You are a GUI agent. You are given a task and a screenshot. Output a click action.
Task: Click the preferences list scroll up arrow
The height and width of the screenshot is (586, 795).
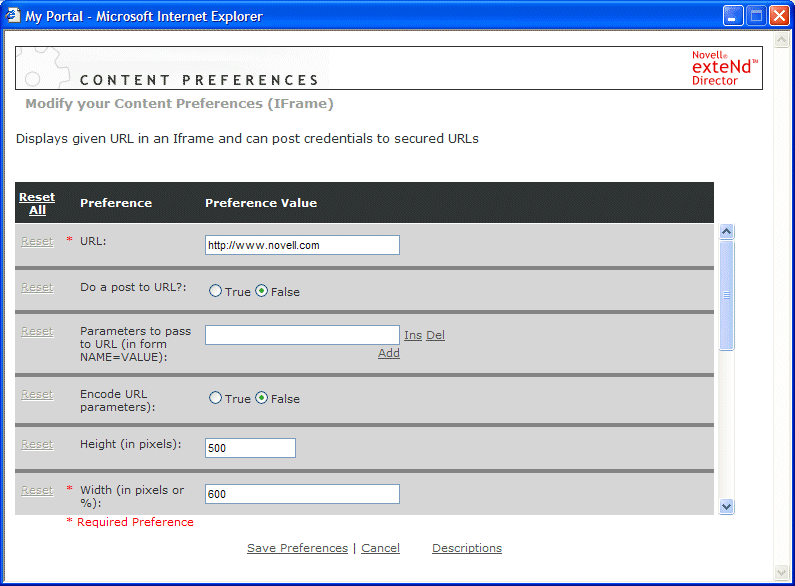pyautogui.click(x=727, y=232)
